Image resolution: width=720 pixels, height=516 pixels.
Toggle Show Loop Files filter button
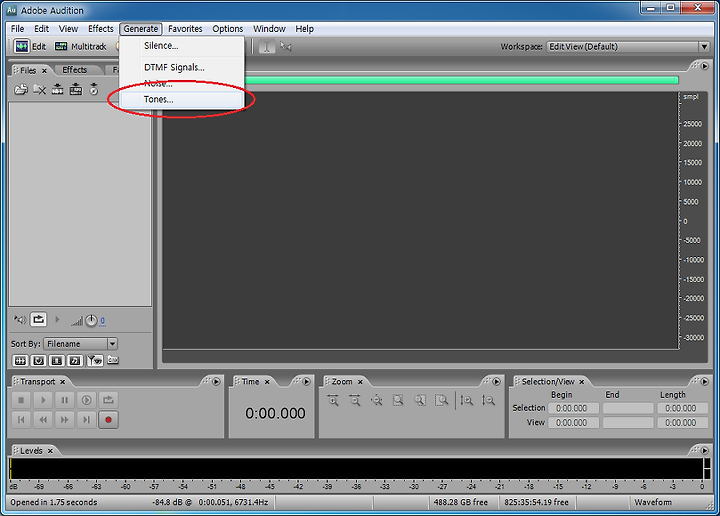[39, 361]
